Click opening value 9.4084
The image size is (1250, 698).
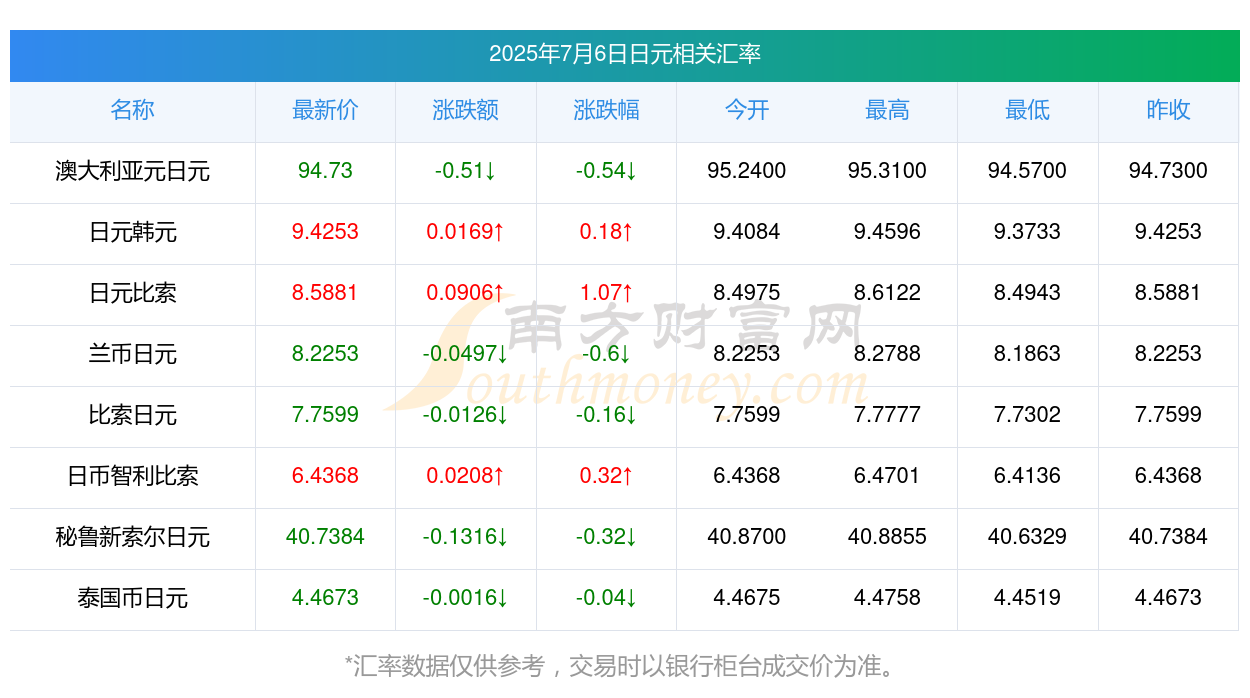coord(747,232)
